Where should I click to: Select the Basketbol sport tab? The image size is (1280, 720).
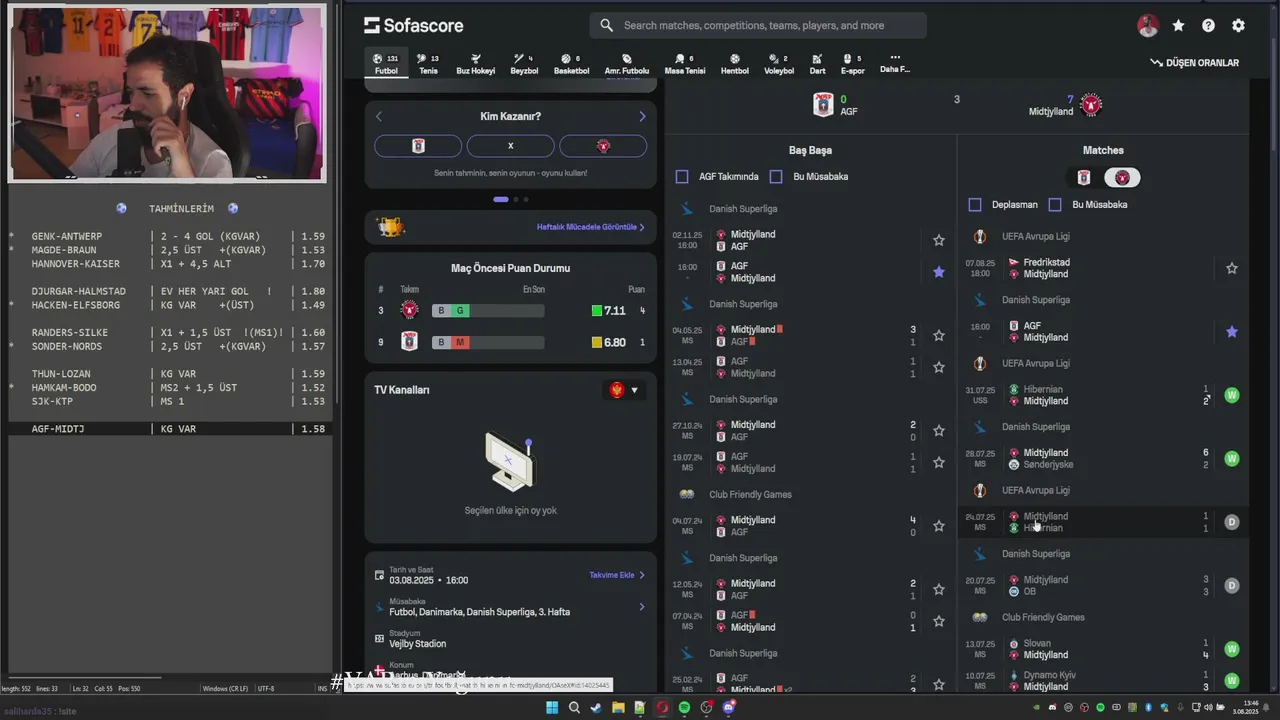click(571, 64)
